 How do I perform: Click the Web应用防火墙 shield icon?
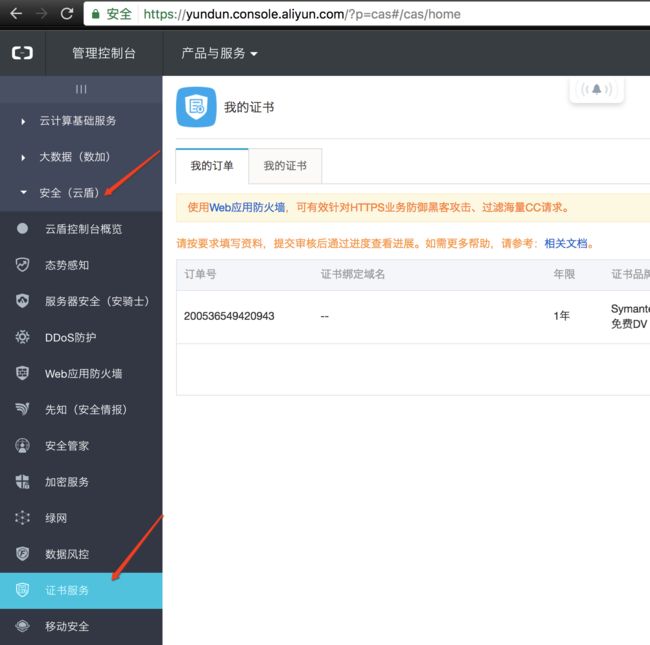pos(22,373)
